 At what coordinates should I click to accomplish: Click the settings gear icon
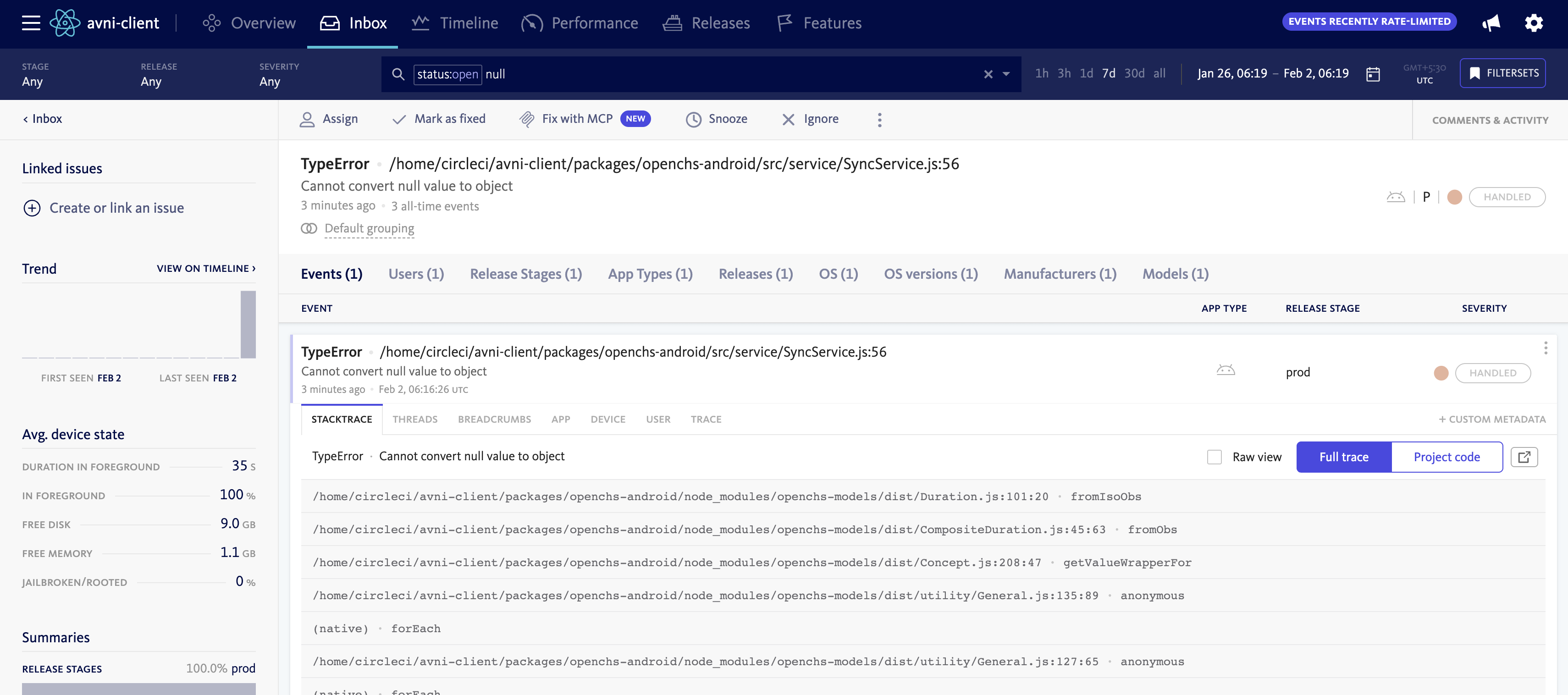click(x=1533, y=23)
